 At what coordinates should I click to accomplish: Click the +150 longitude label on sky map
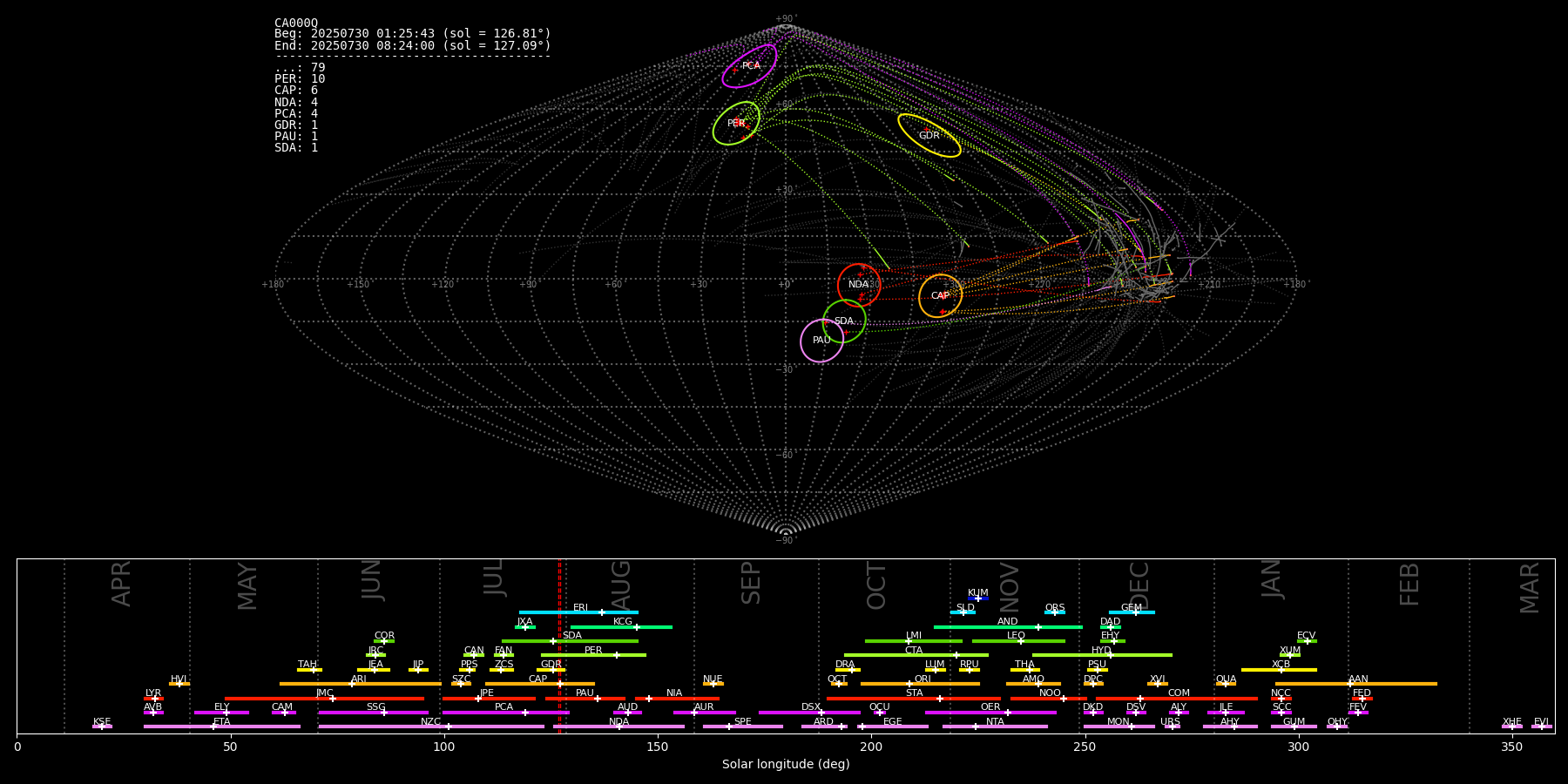[x=358, y=285]
